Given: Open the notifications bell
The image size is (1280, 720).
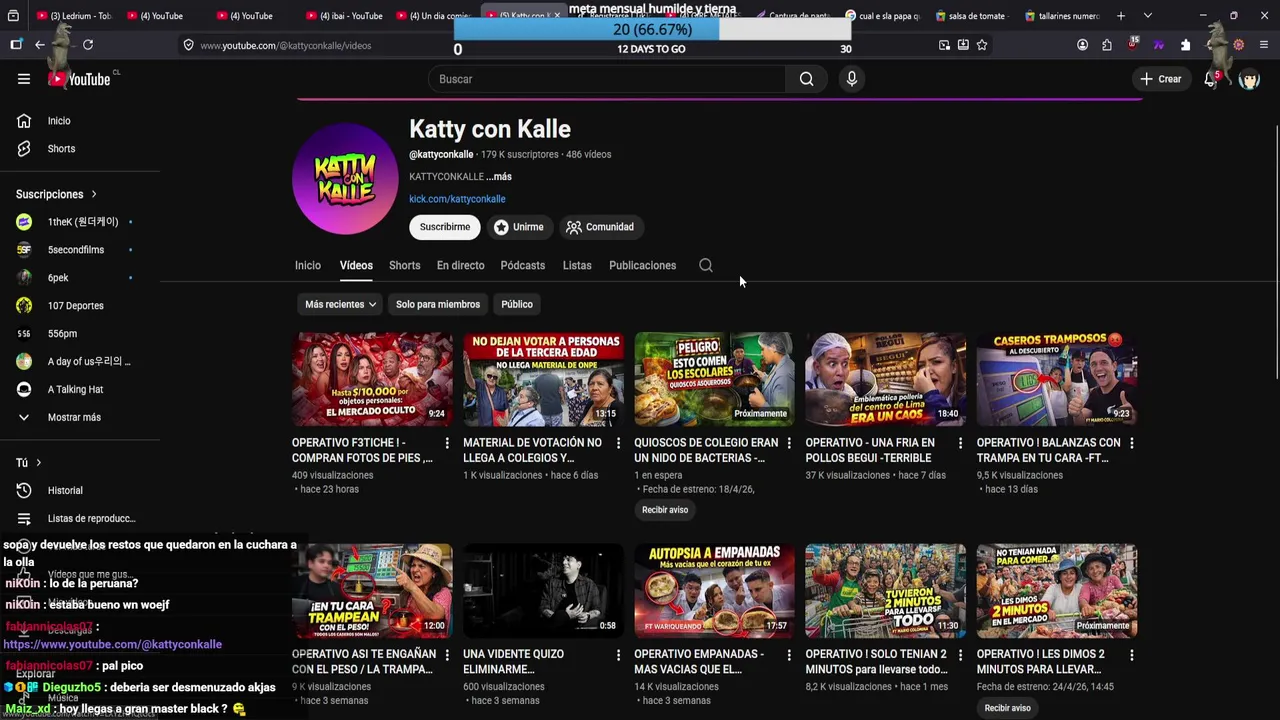Looking at the screenshot, I should pyautogui.click(x=1211, y=79).
